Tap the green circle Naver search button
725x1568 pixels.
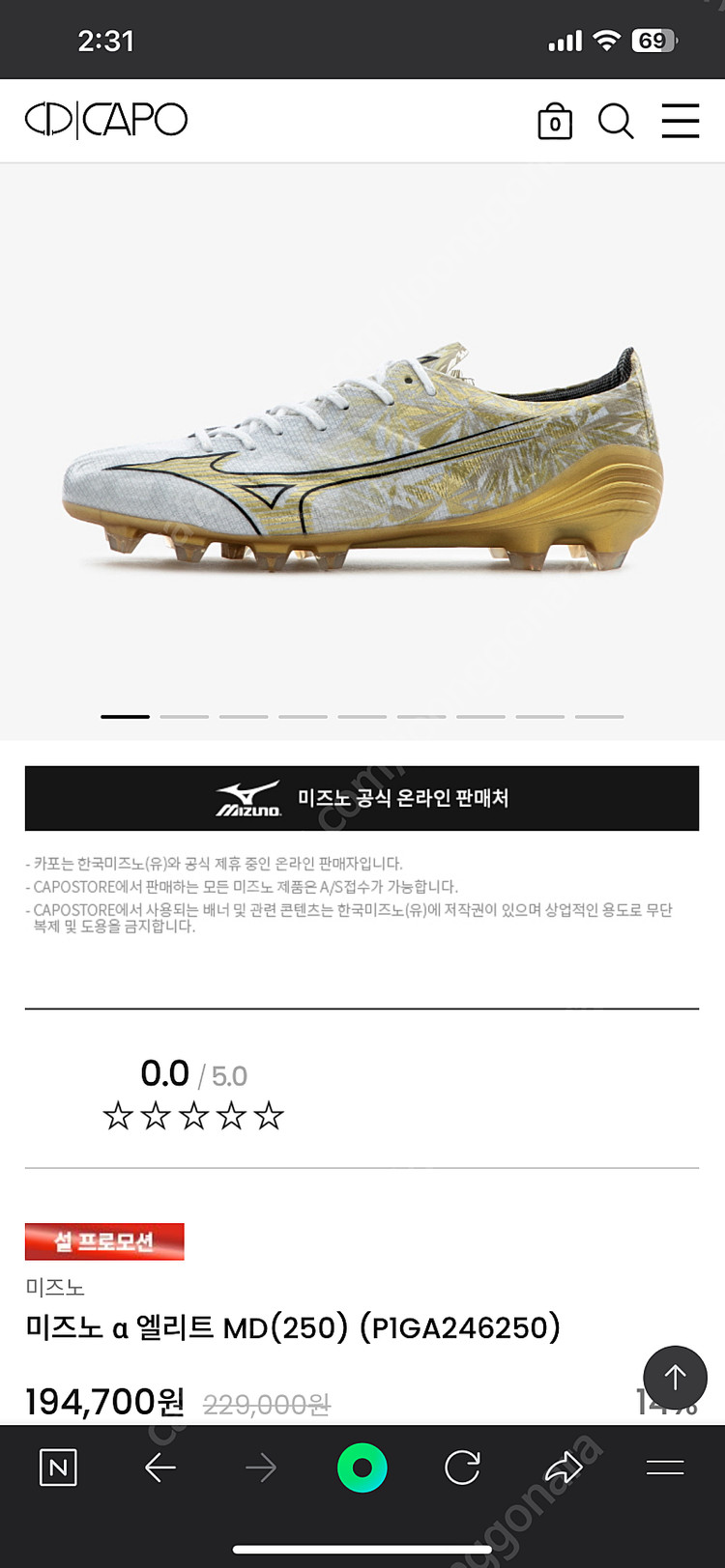362,1468
